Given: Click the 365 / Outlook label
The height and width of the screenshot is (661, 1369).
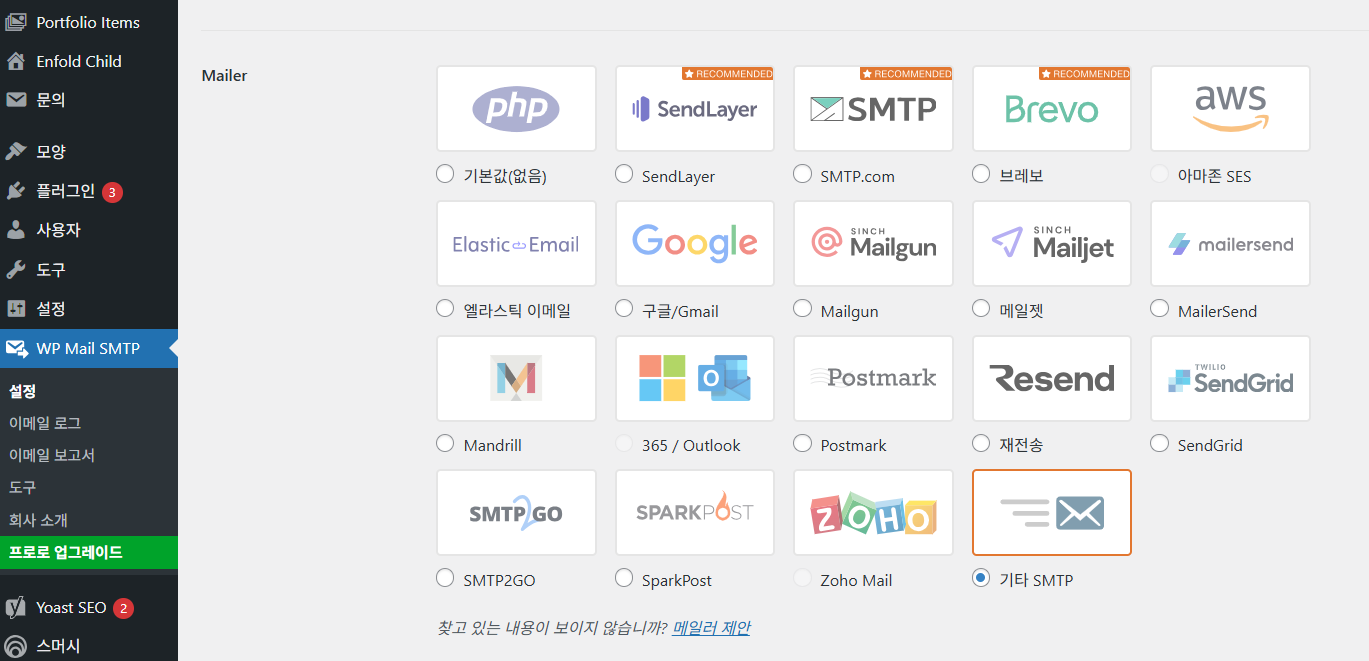Looking at the screenshot, I should (x=691, y=445).
